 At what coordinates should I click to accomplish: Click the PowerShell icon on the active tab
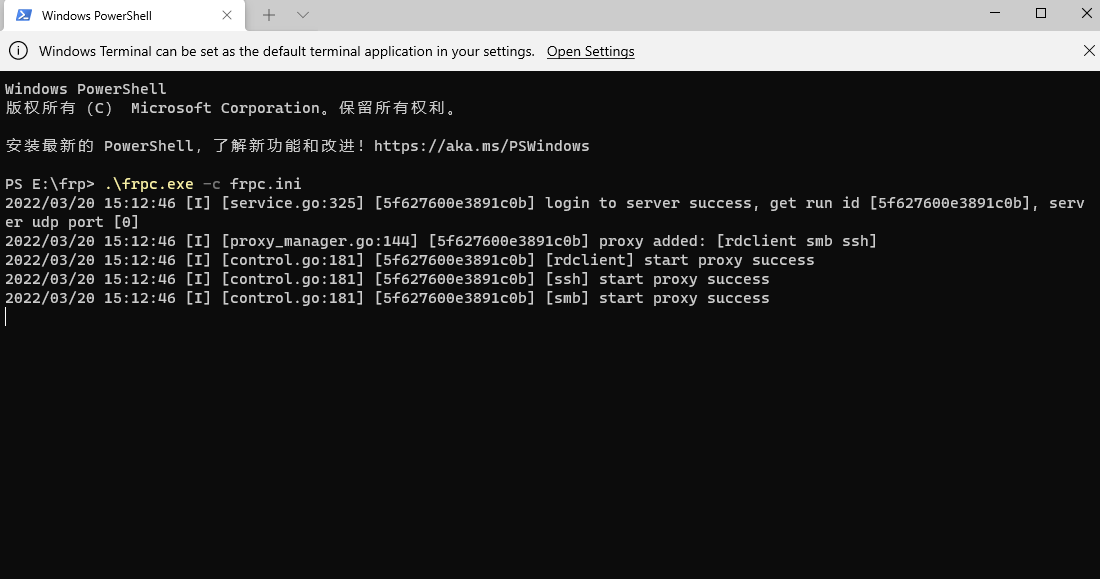[x=22, y=15]
